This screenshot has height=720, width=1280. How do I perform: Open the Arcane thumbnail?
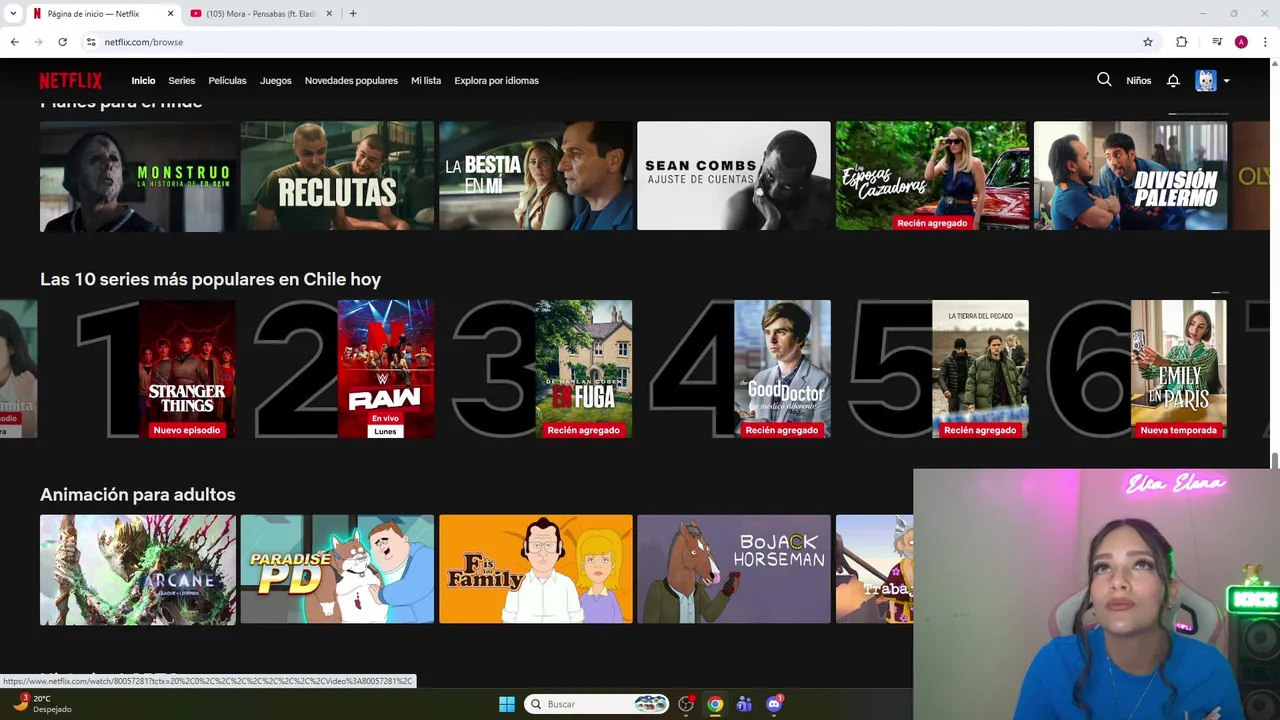pos(138,569)
